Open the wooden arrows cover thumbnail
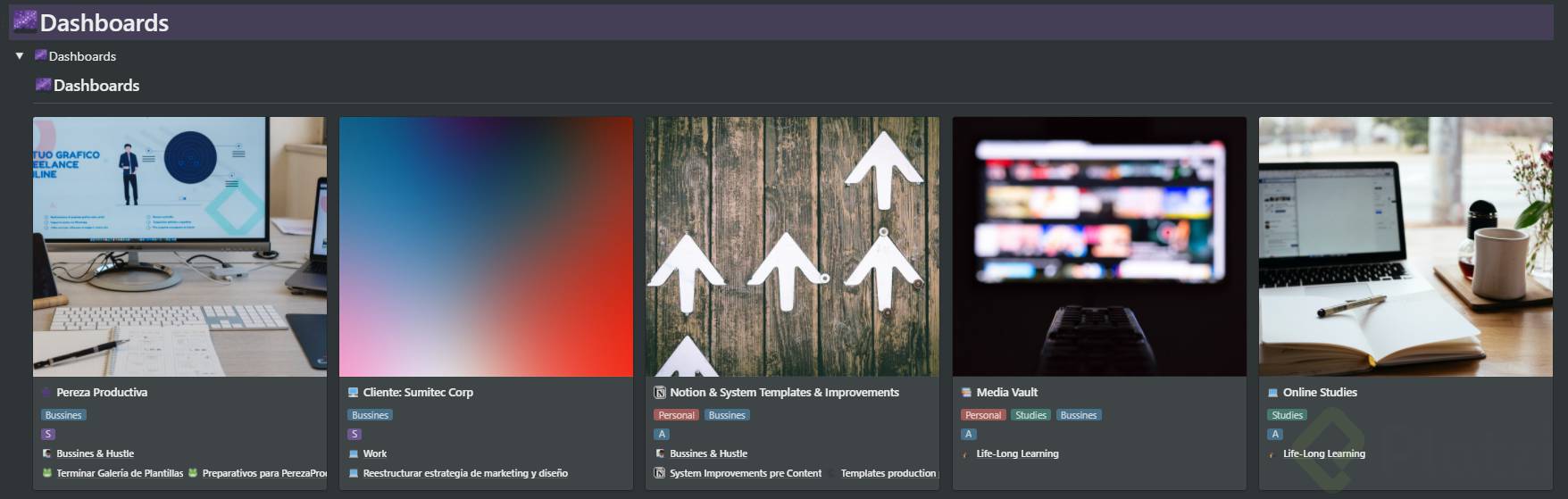 [x=792, y=246]
